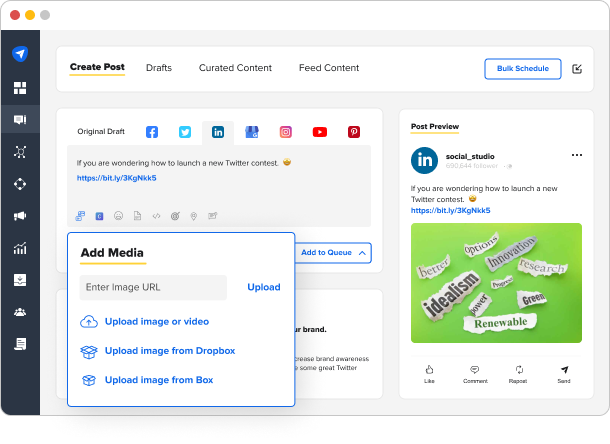610x444 pixels.
Task: Click Upload image from Dropbox
Action: click(169, 351)
